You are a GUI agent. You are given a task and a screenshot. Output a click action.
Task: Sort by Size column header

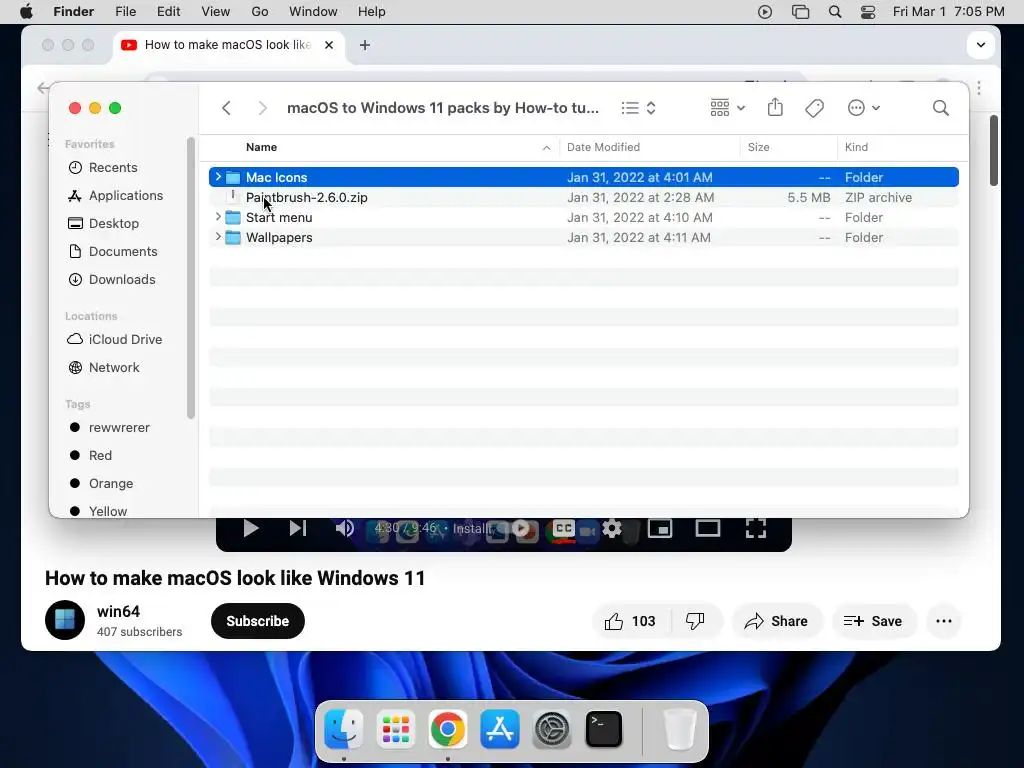[788, 147]
